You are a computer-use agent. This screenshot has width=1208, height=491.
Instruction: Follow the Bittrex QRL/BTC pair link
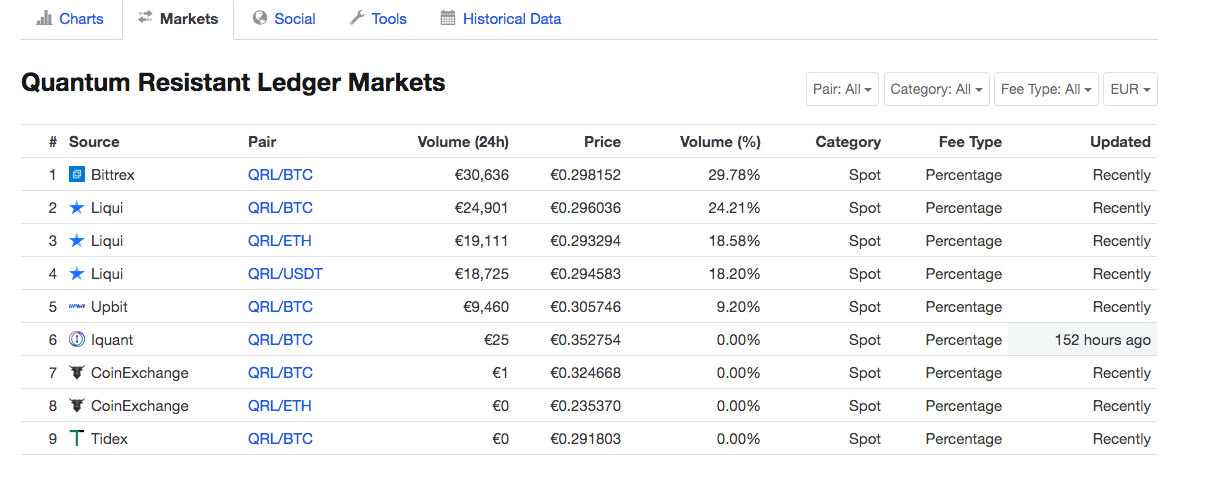280,175
